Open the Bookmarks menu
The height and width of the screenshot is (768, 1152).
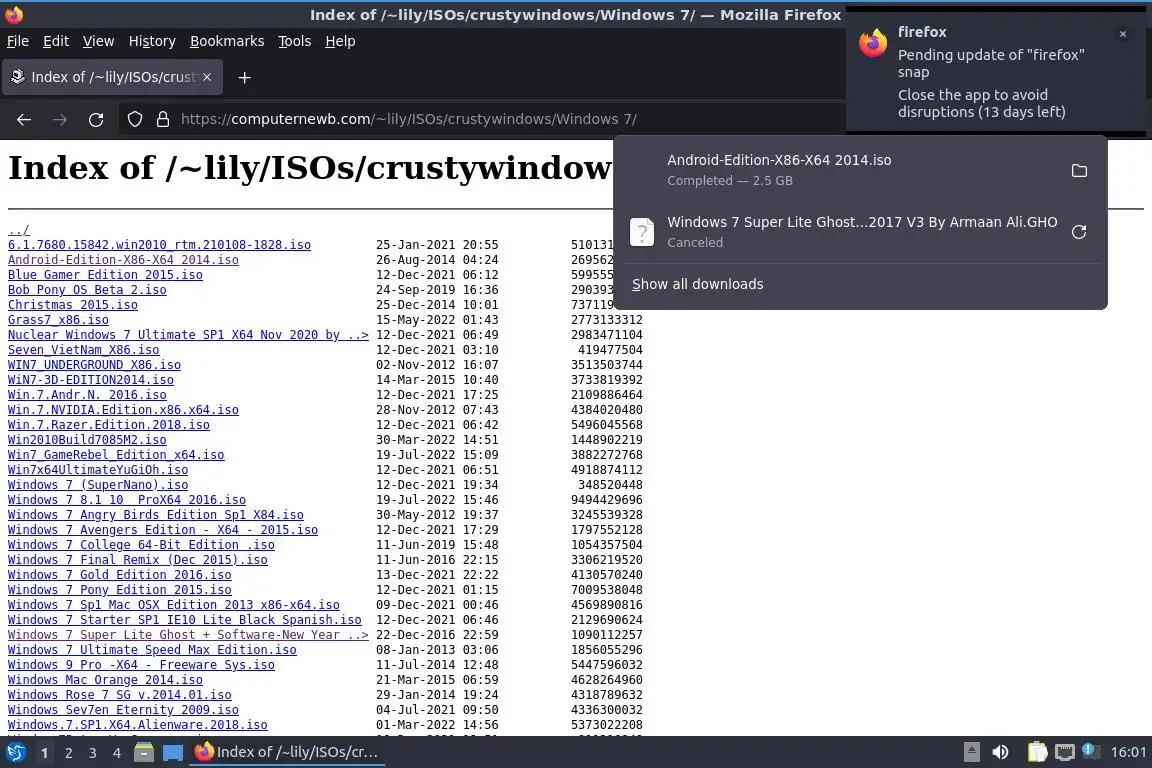[x=227, y=41]
